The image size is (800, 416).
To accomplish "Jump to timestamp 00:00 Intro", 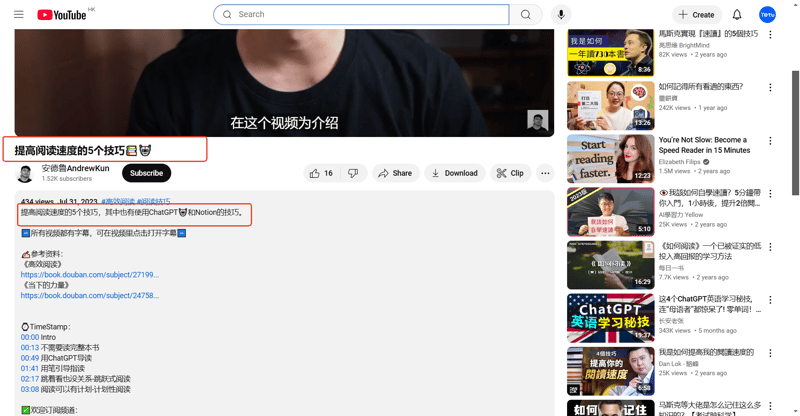I will (x=30, y=337).
